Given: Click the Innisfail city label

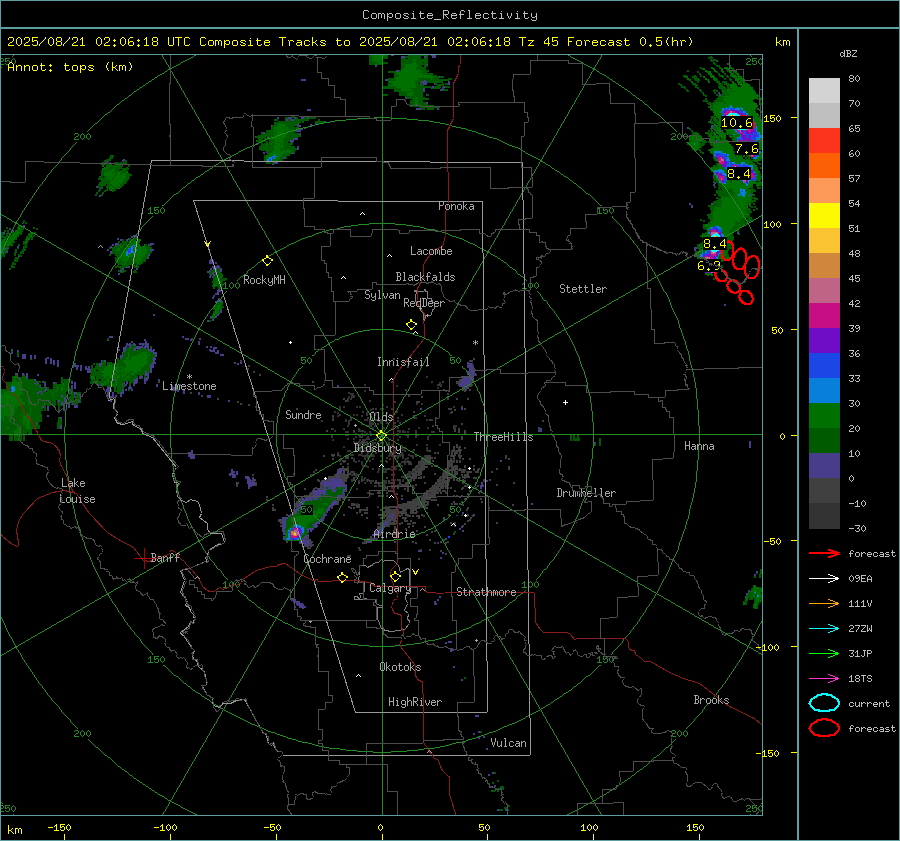Looking at the screenshot, I should pyautogui.click(x=403, y=362).
